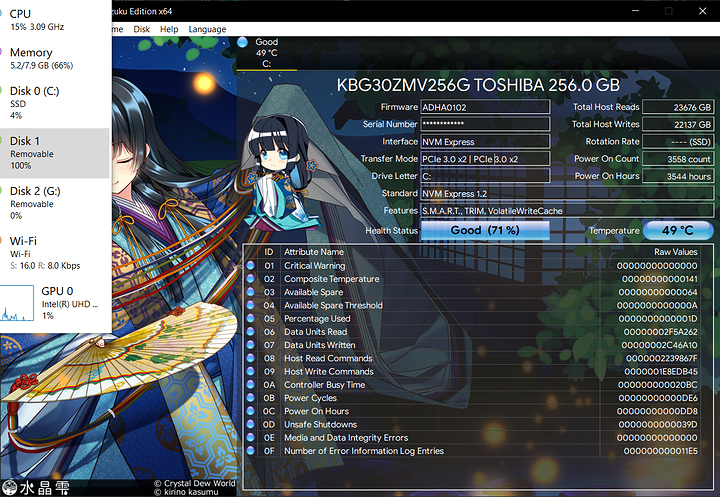Select GPU 0 in Task Manager sidebar
This screenshot has height=497, width=720.
[x=55, y=303]
